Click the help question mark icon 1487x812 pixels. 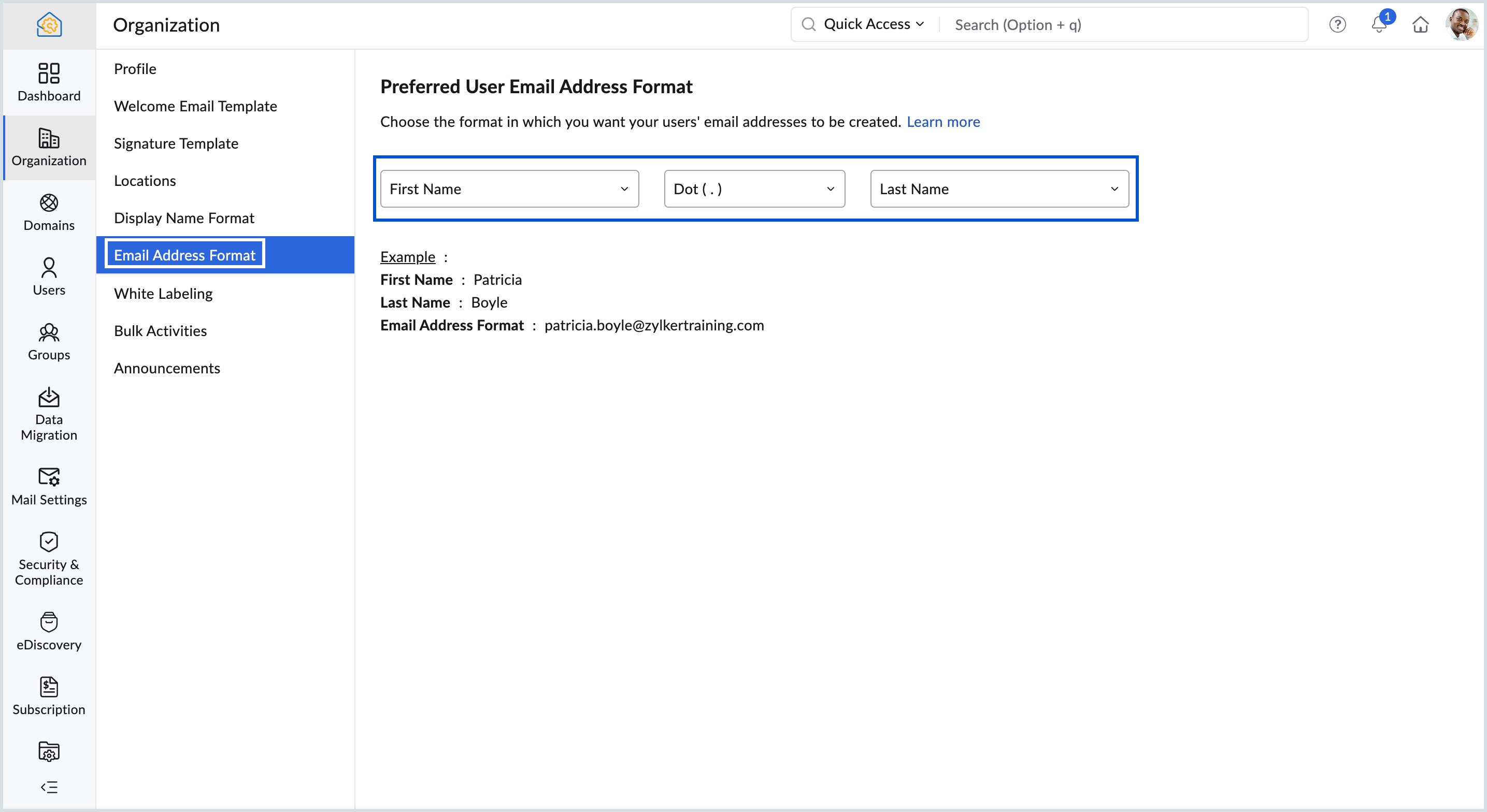[x=1337, y=25]
